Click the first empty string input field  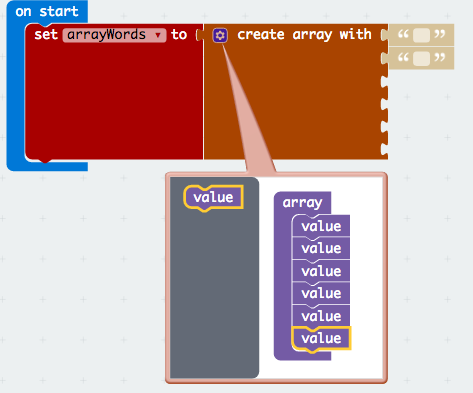[x=421, y=36]
